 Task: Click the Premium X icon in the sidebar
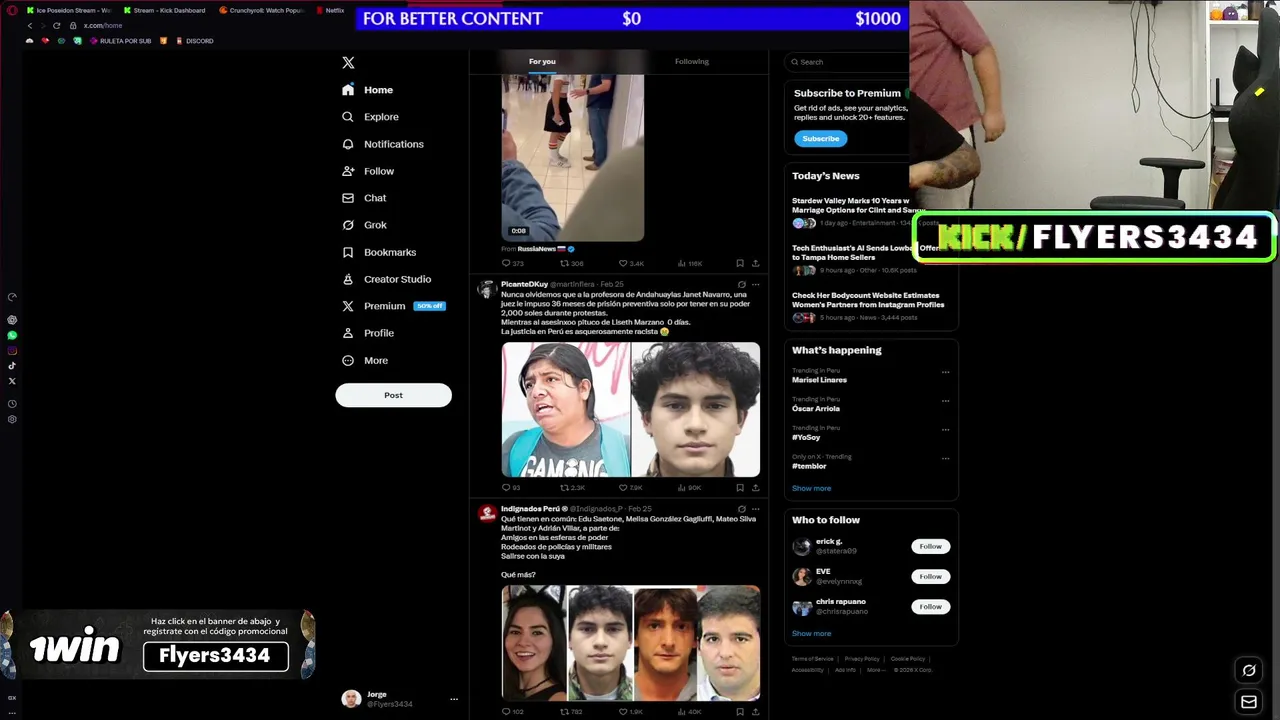point(348,306)
